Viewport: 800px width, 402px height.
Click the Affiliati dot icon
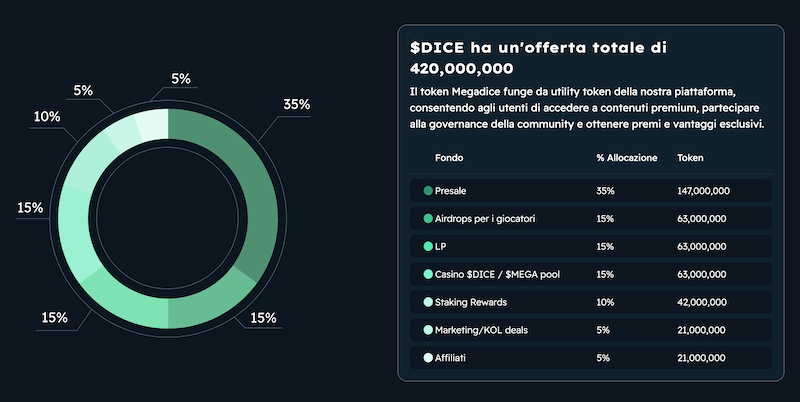pos(428,357)
